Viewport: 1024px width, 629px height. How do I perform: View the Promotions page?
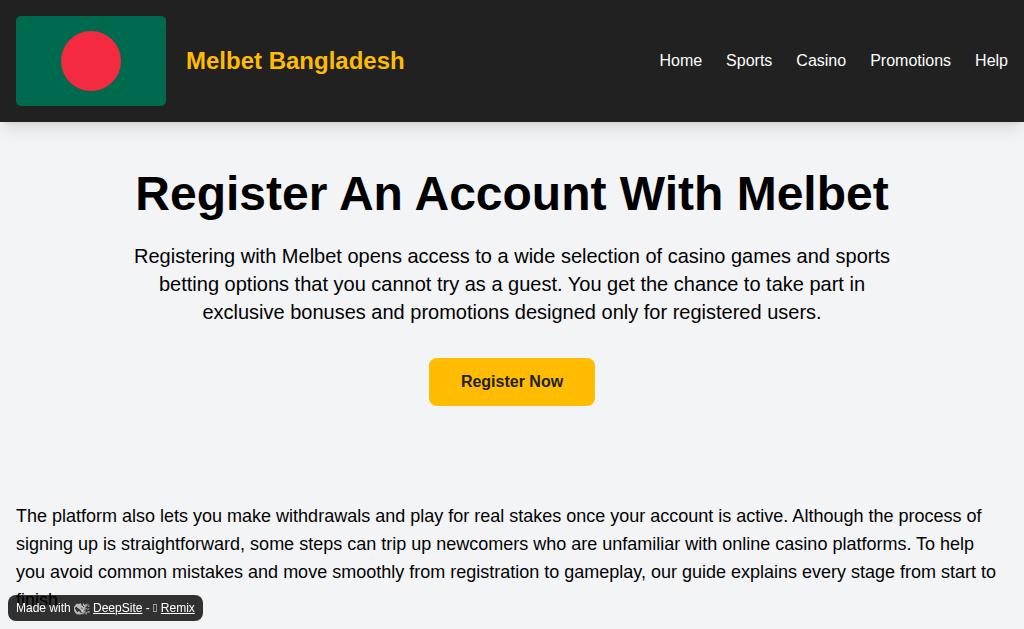tap(910, 60)
